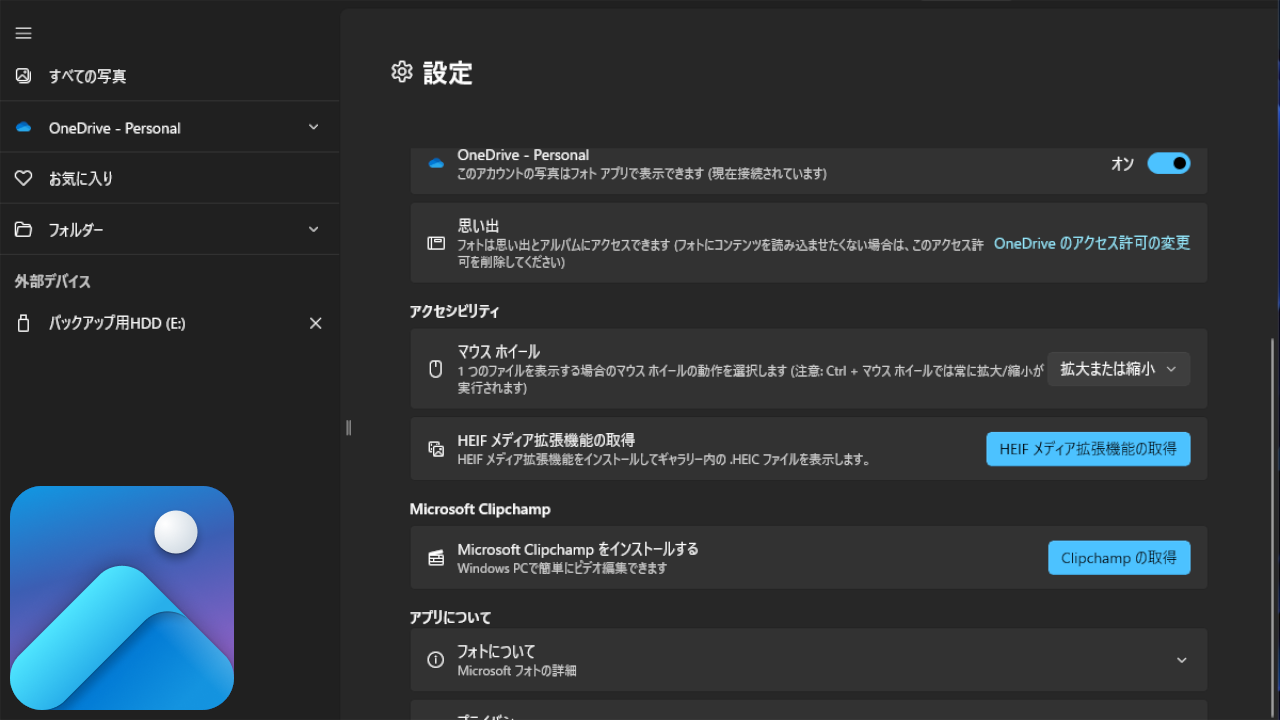Click the マウス ホイール mouse icon
The width and height of the screenshot is (1280, 720).
pos(435,368)
